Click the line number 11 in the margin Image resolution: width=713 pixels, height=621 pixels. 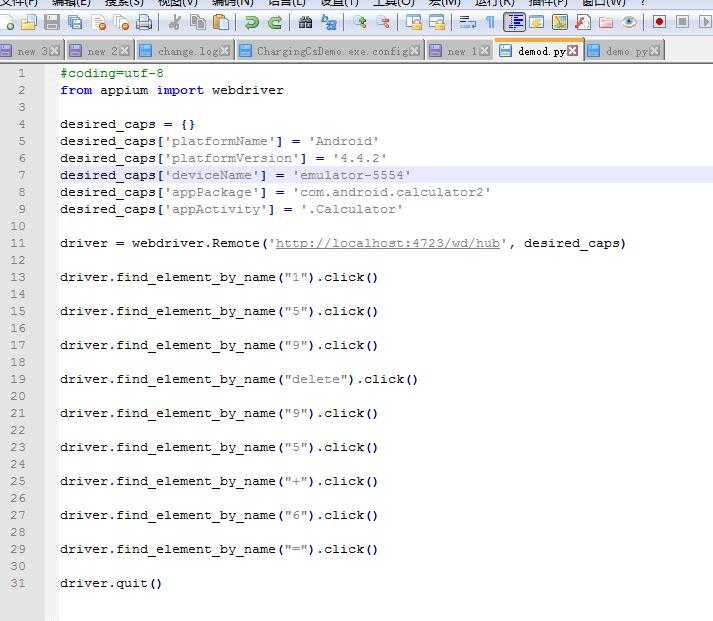[x=18, y=243]
